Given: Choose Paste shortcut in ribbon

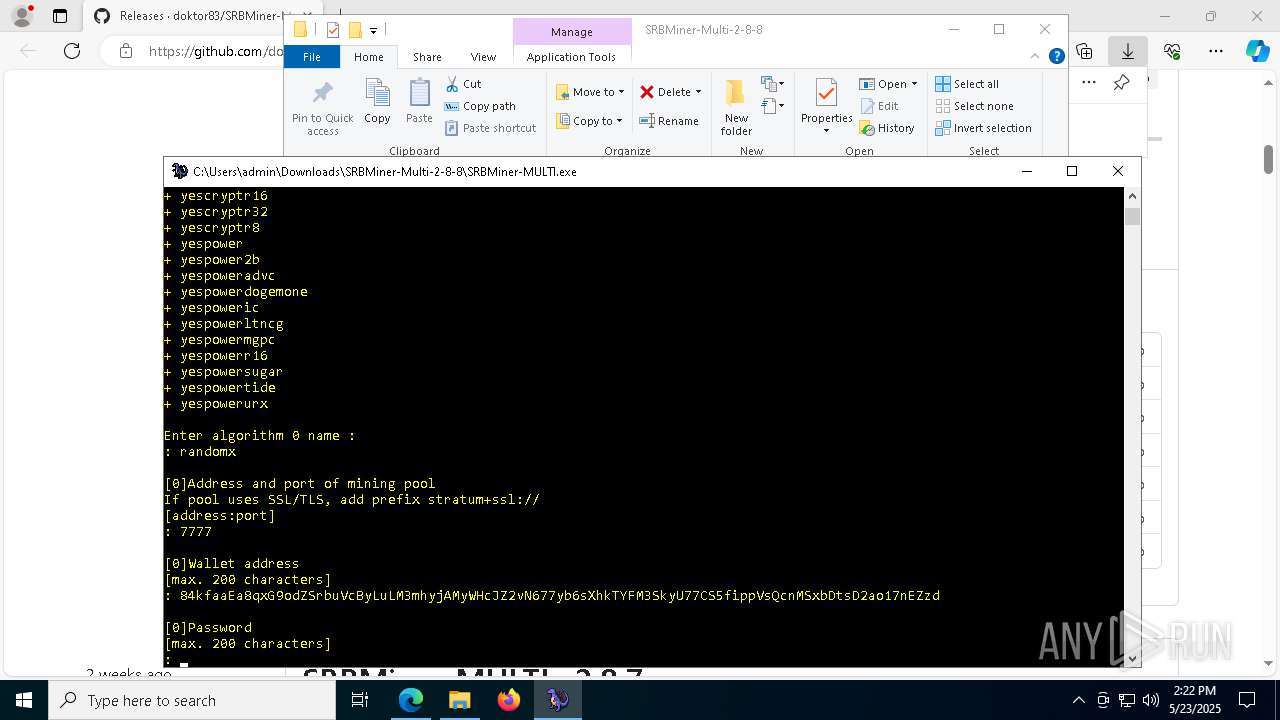Looking at the screenshot, I should click(490, 128).
